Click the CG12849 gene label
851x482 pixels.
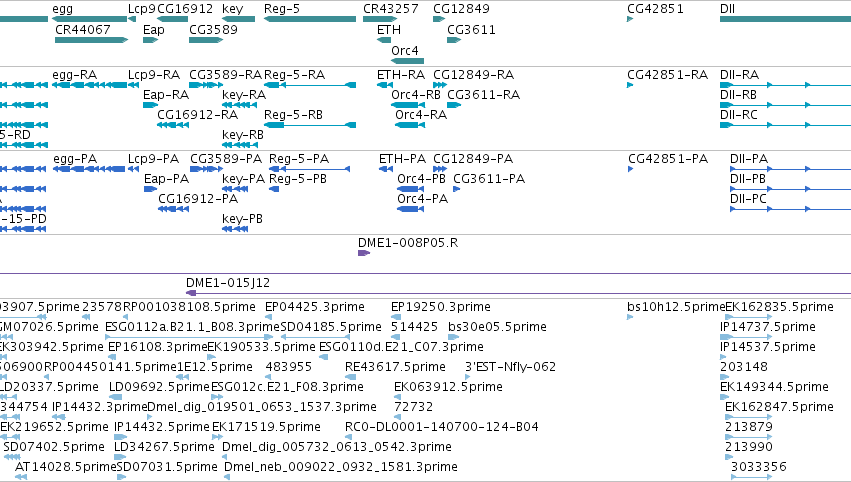[x=461, y=9]
